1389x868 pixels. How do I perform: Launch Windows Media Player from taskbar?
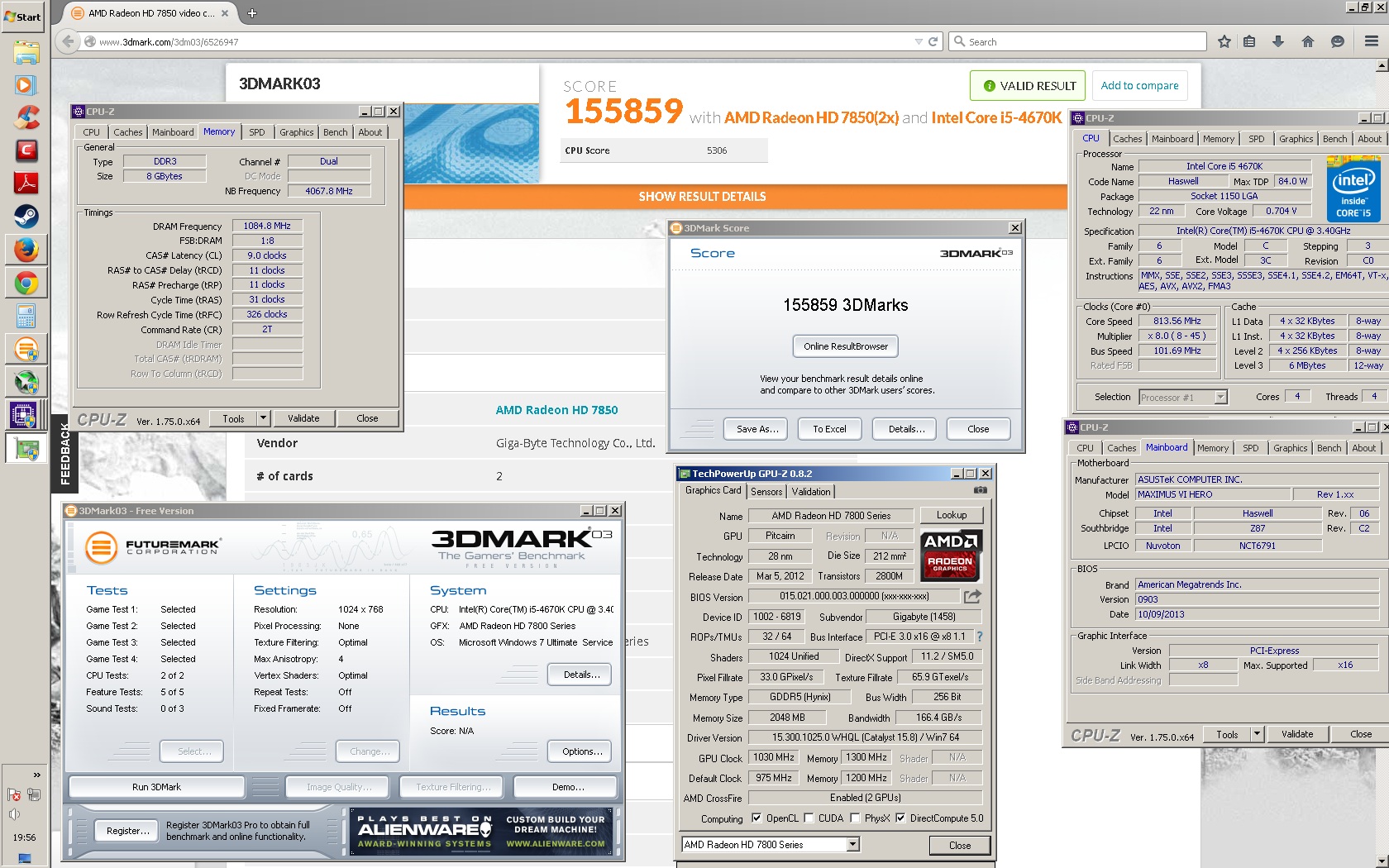pyautogui.click(x=26, y=84)
